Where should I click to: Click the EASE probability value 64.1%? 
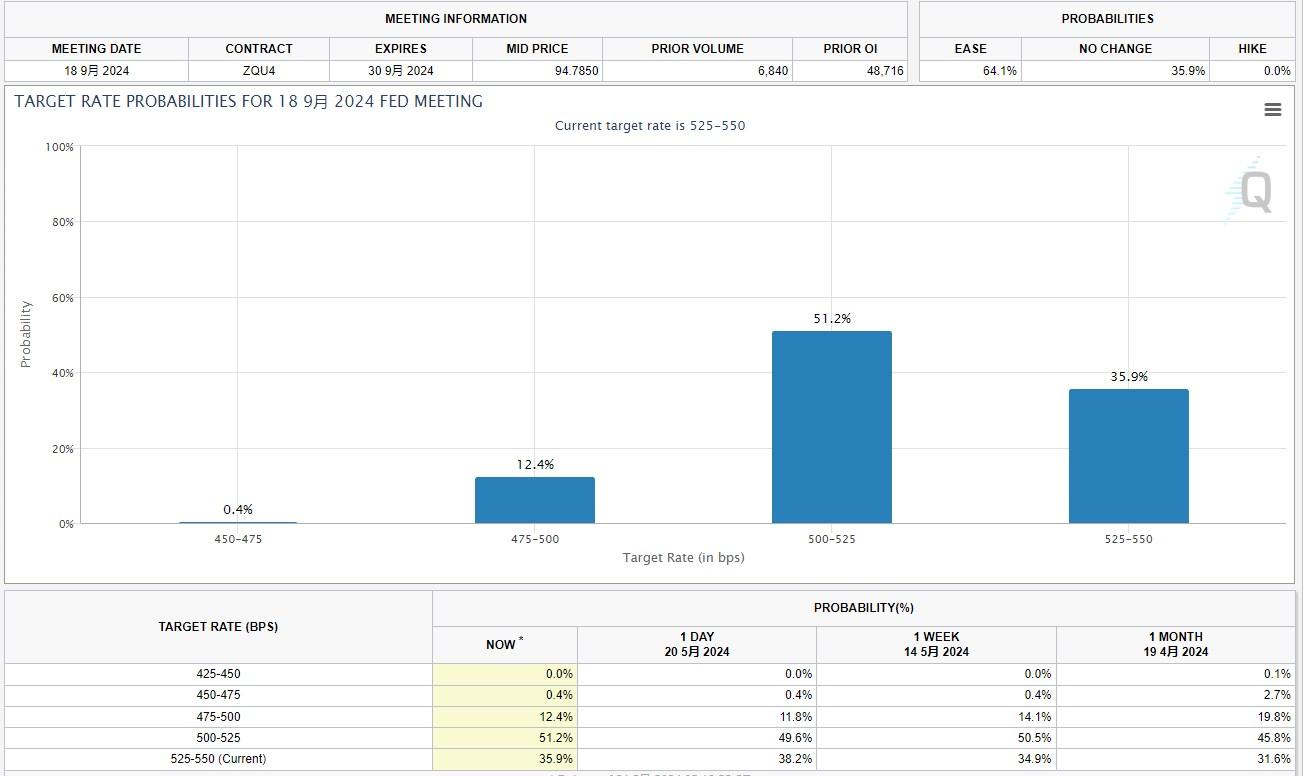pos(999,71)
